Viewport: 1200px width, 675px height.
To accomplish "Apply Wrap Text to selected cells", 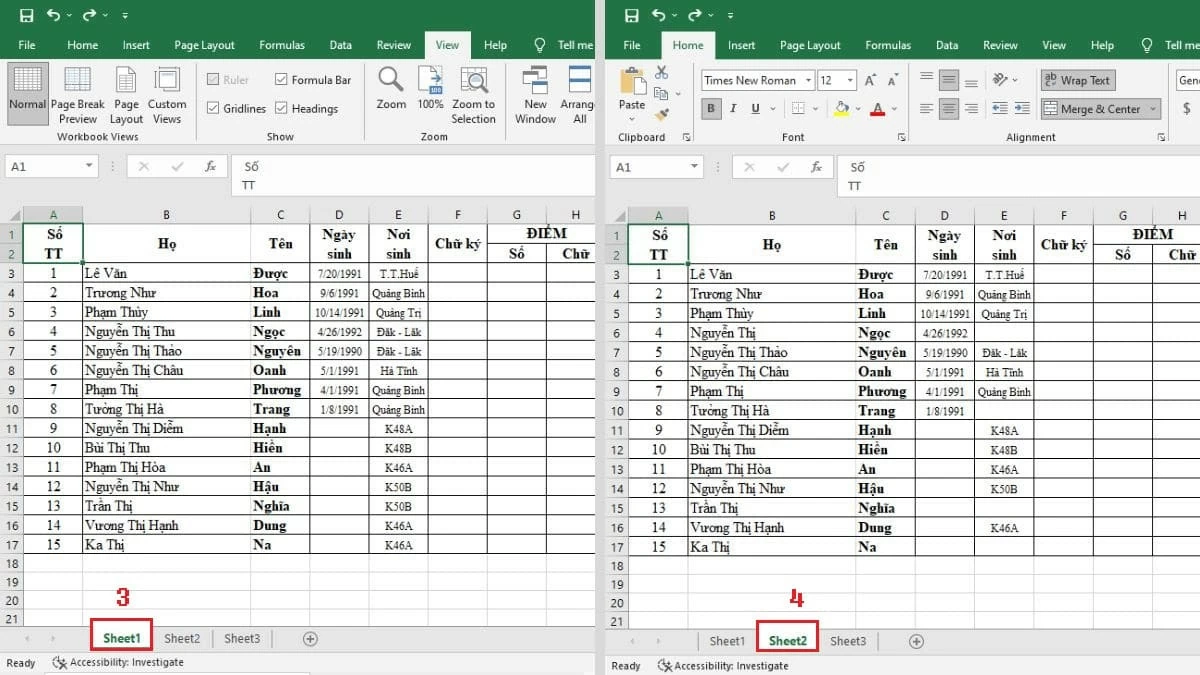I will click(1078, 79).
